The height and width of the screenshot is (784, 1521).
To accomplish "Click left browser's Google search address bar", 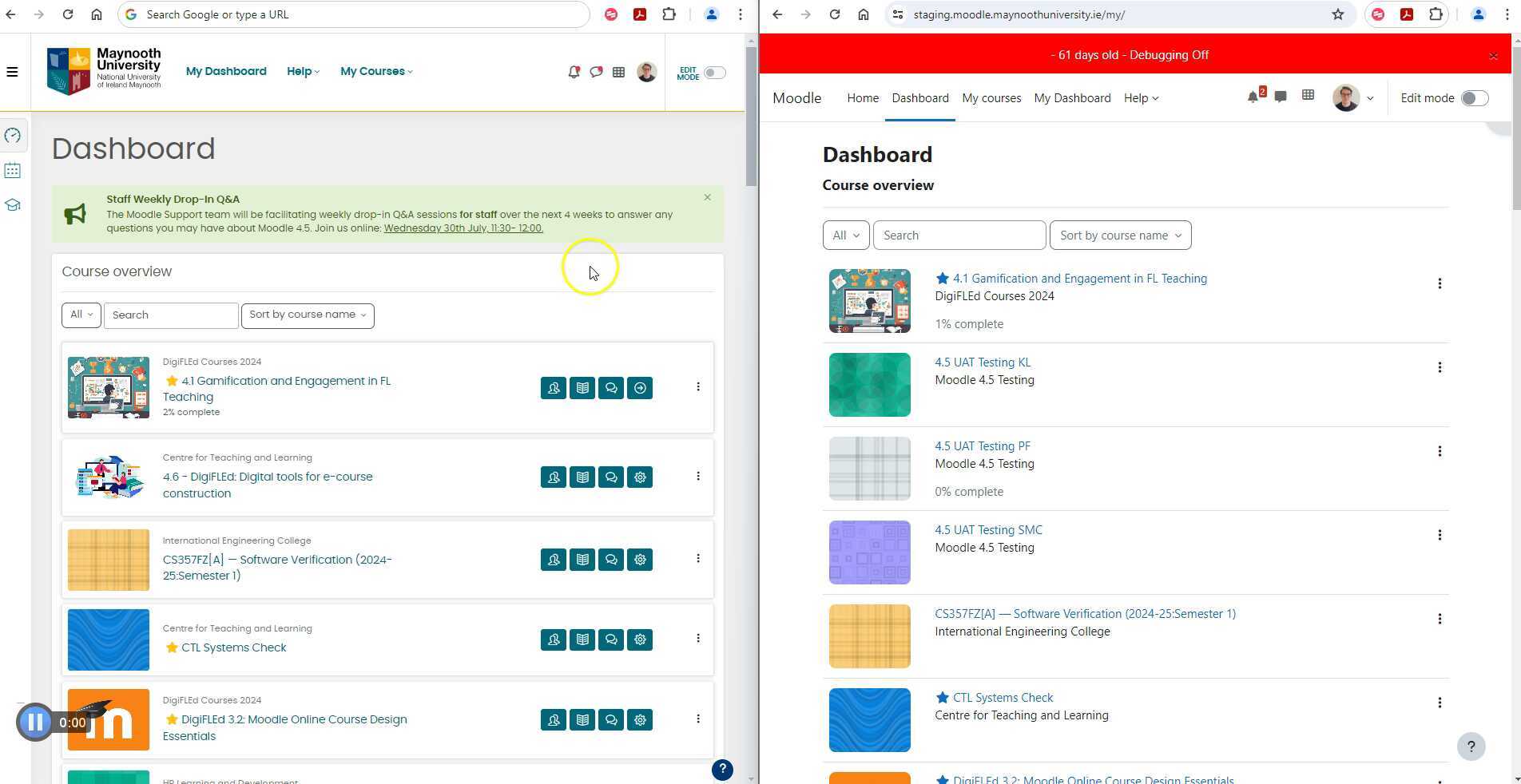I will coord(353,14).
